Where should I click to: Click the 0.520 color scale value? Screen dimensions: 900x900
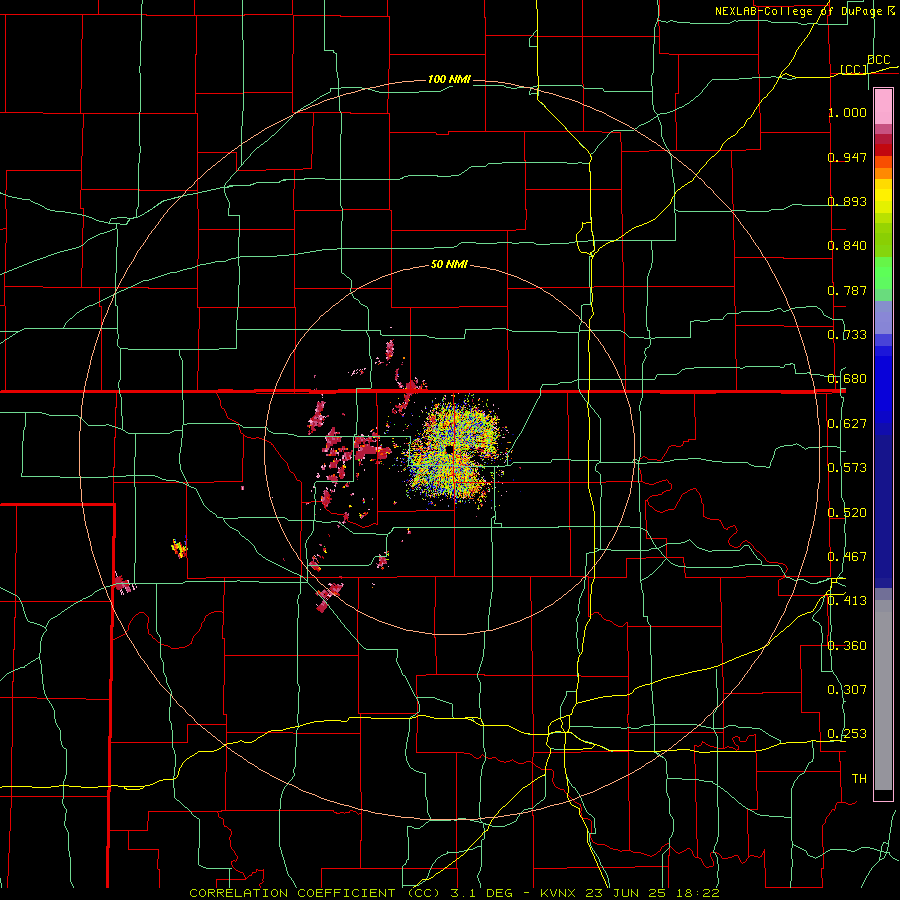847,513
